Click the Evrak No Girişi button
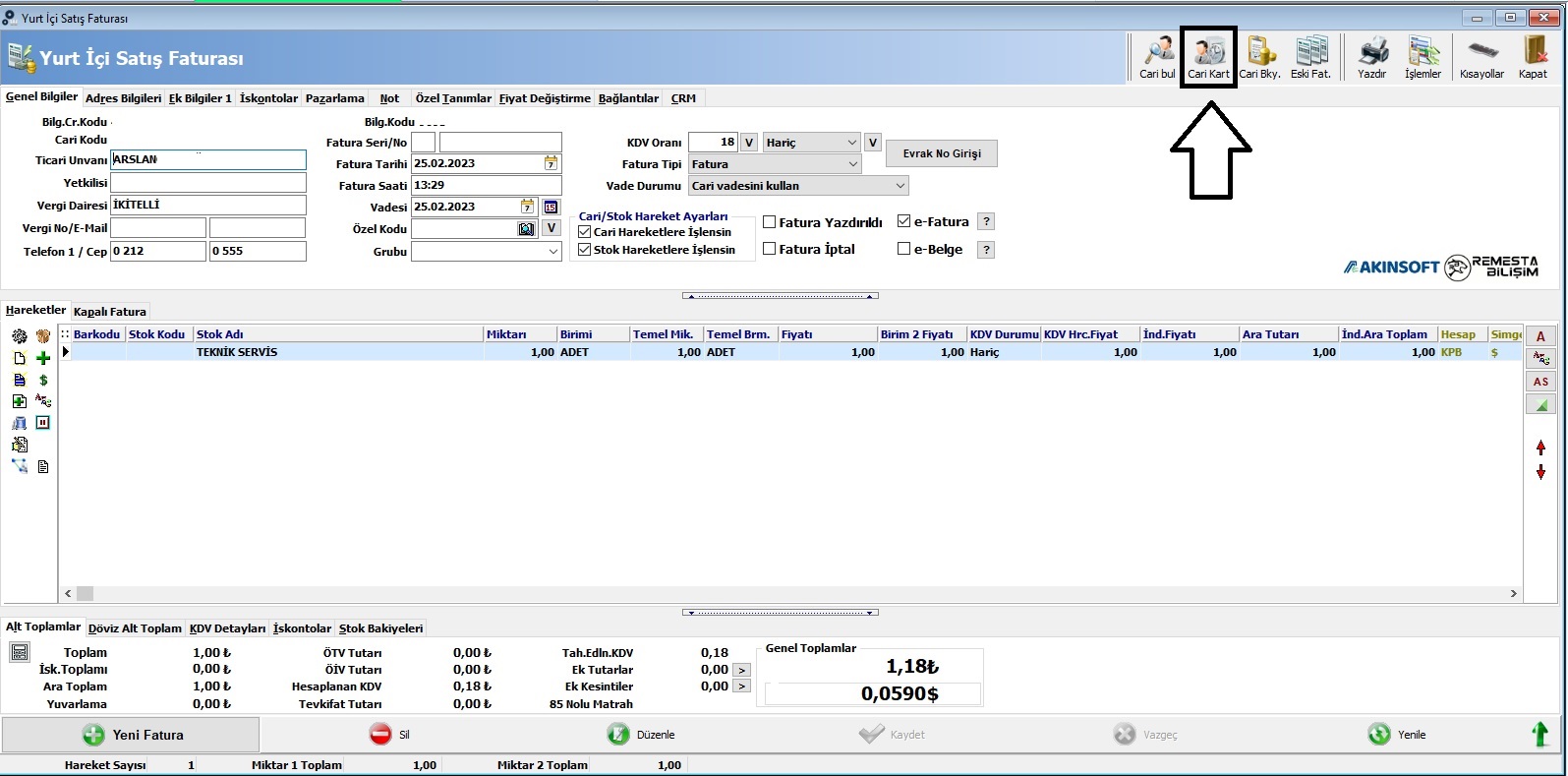 pos(942,153)
